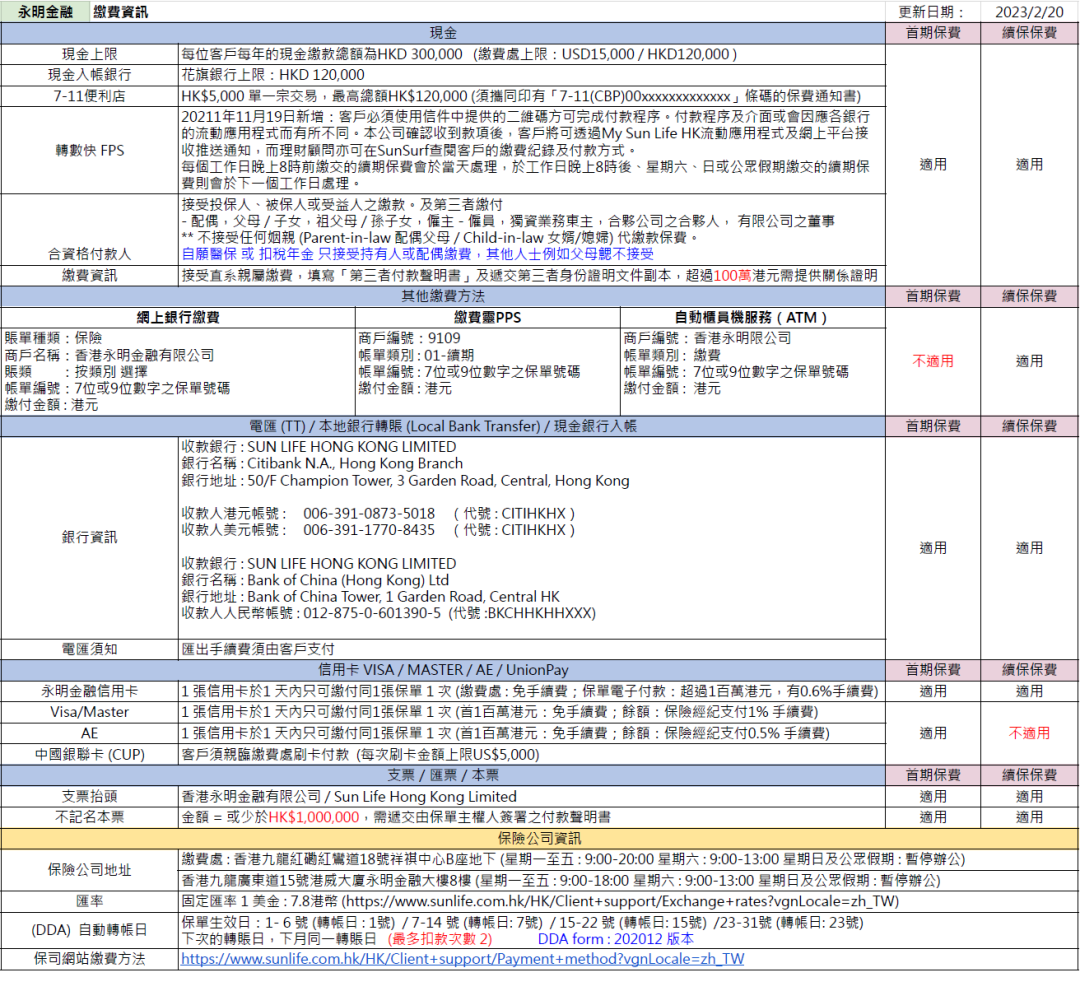Screen dimensions: 1080x1005
Task: Select the 2023/2/20 update date cell
Action: (x=1029, y=12)
